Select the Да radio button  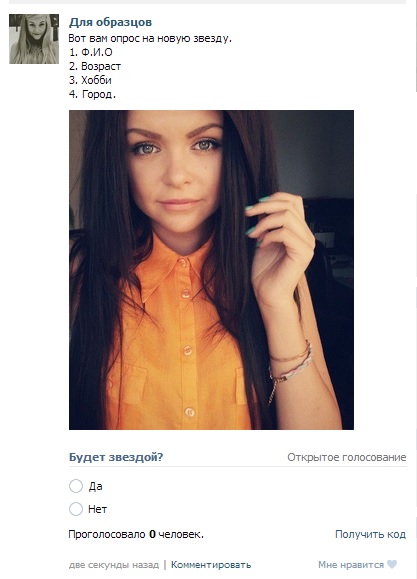[76, 486]
